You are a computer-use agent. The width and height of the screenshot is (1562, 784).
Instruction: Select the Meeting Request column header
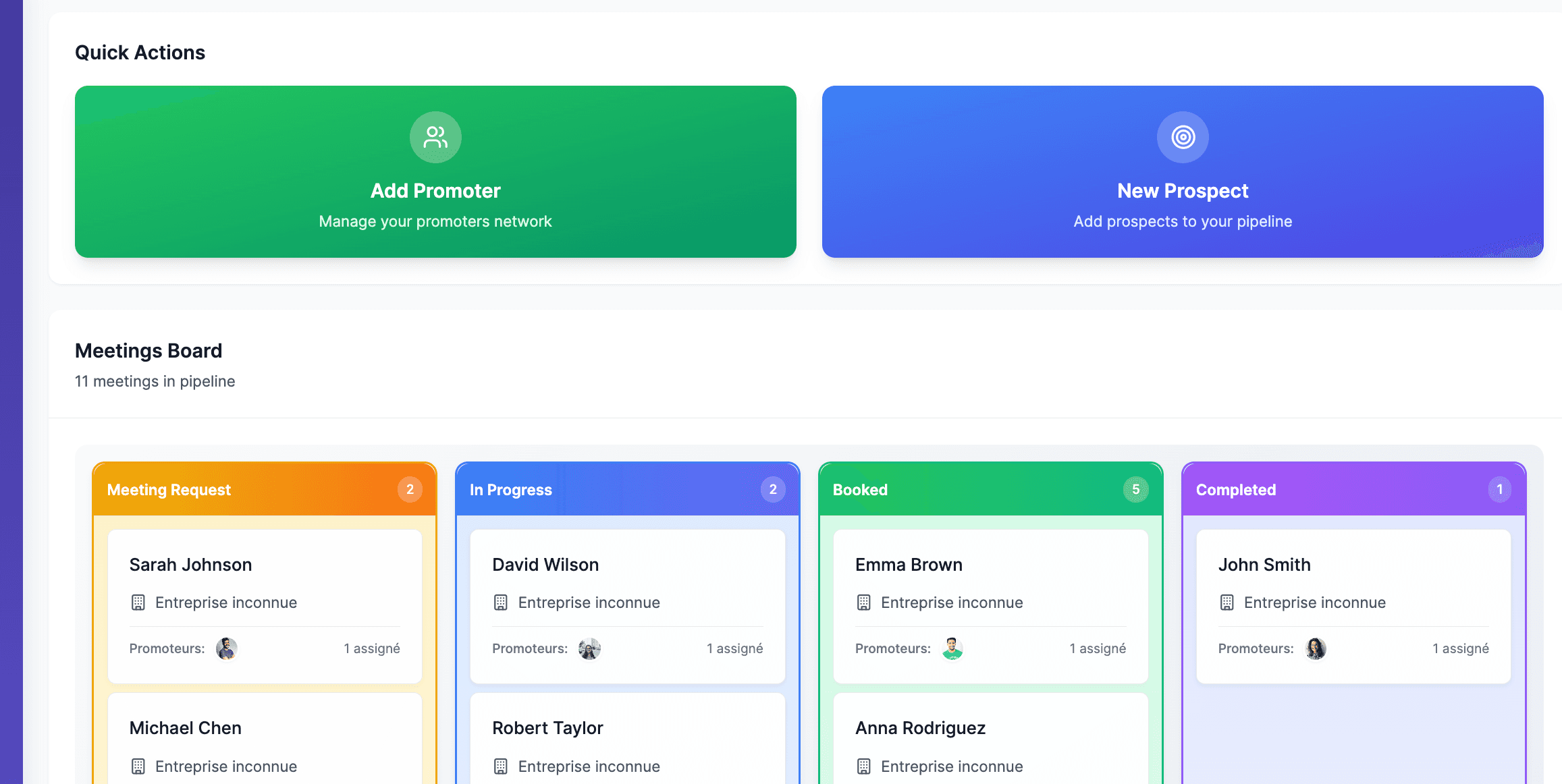(265, 489)
